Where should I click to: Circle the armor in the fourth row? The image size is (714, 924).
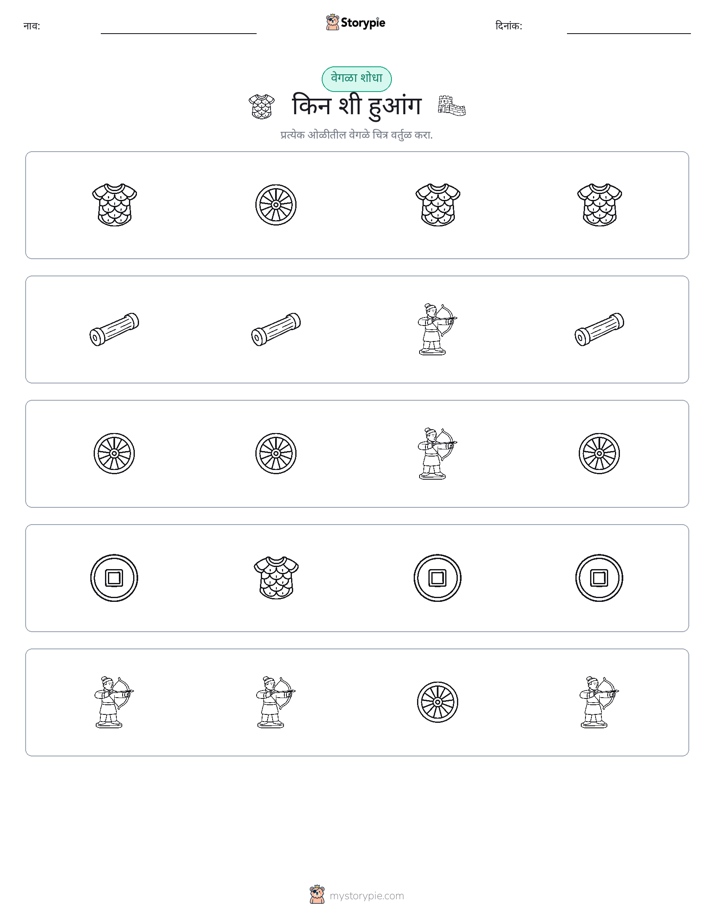[x=276, y=578]
